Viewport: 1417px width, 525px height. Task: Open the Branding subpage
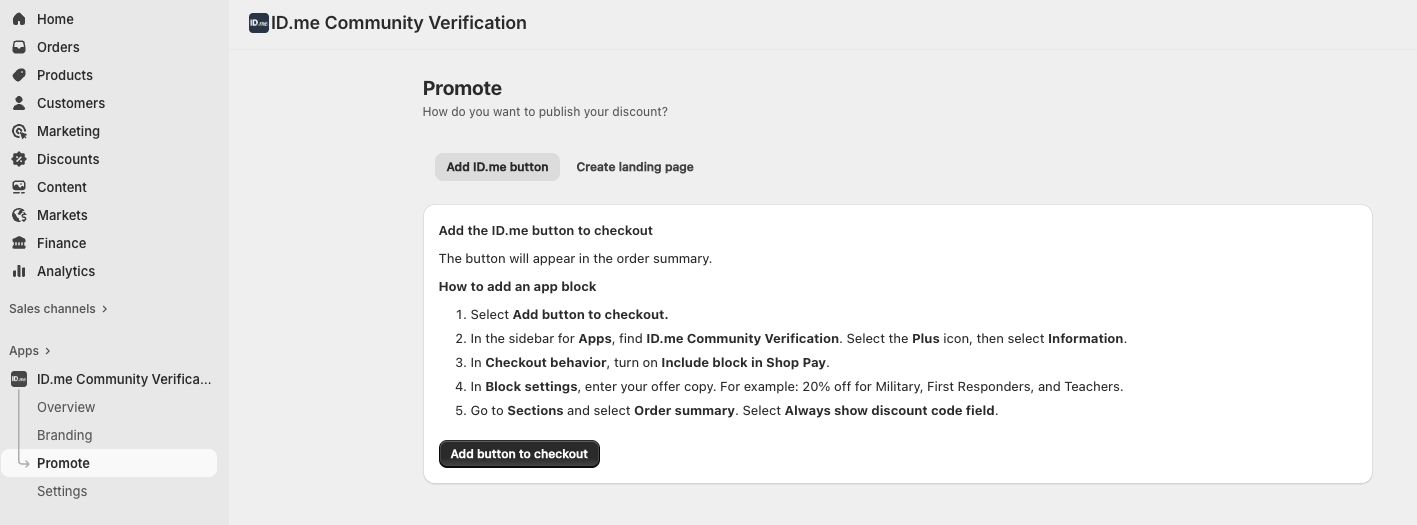[x=64, y=435]
